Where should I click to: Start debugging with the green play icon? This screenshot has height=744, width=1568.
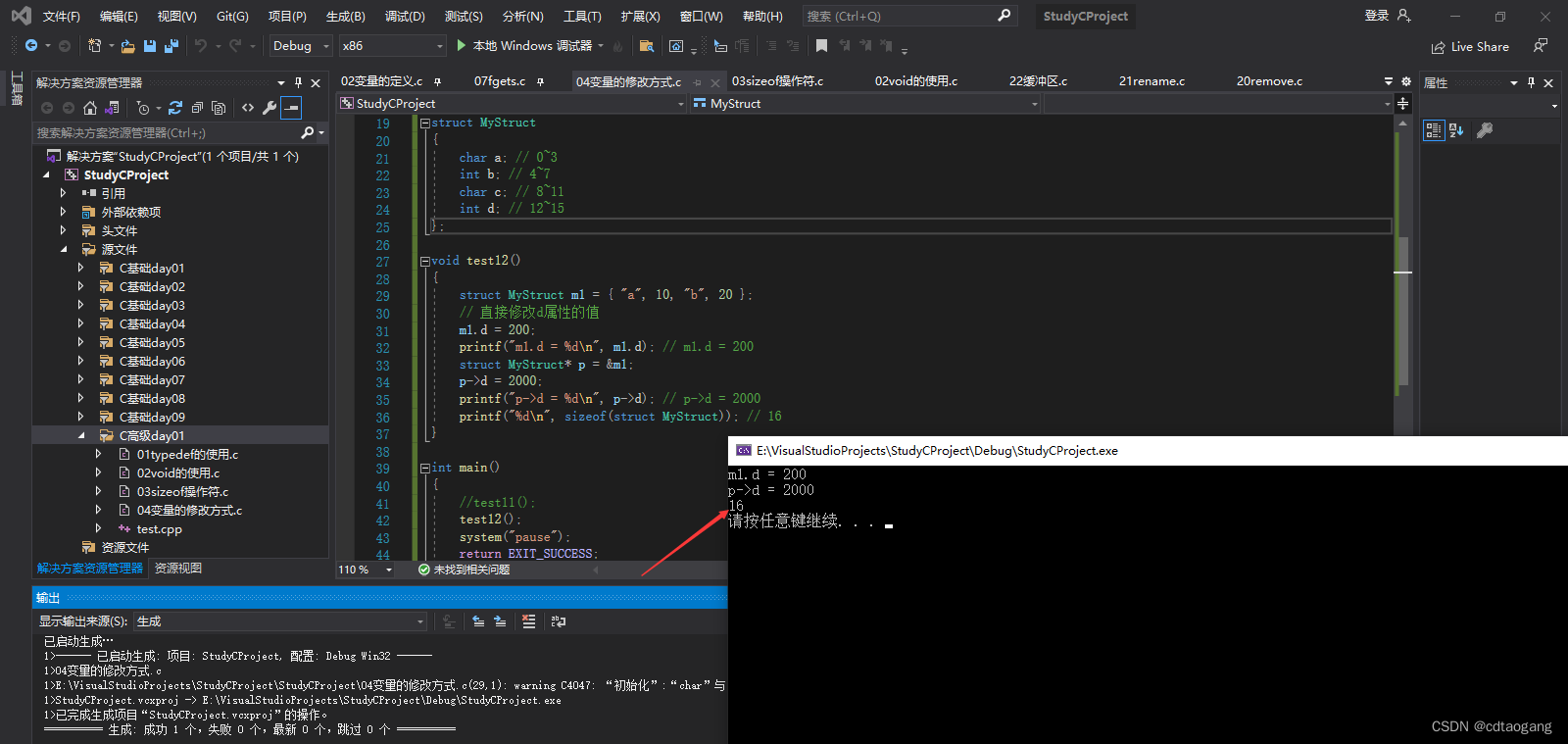click(462, 45)
